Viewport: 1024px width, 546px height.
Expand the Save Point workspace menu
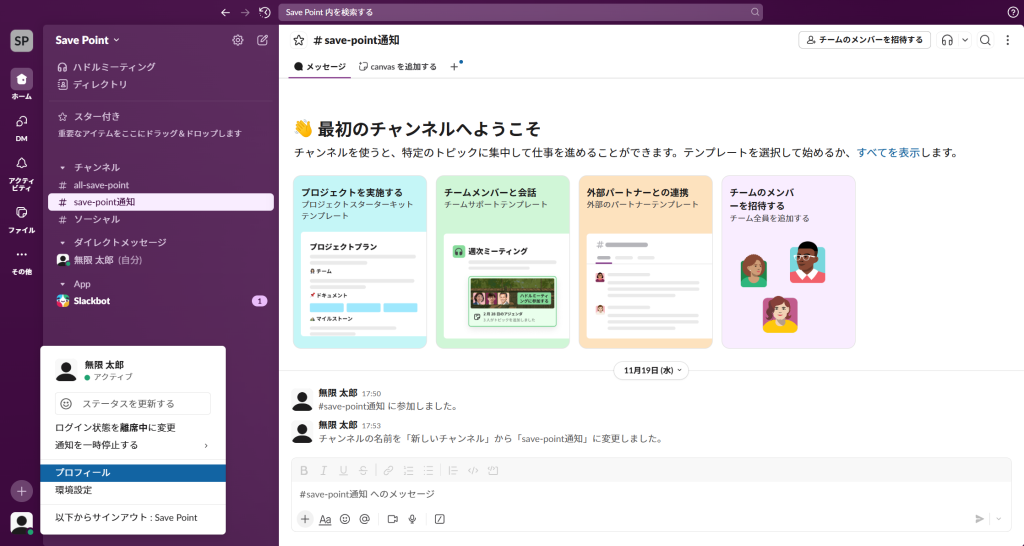88,40
